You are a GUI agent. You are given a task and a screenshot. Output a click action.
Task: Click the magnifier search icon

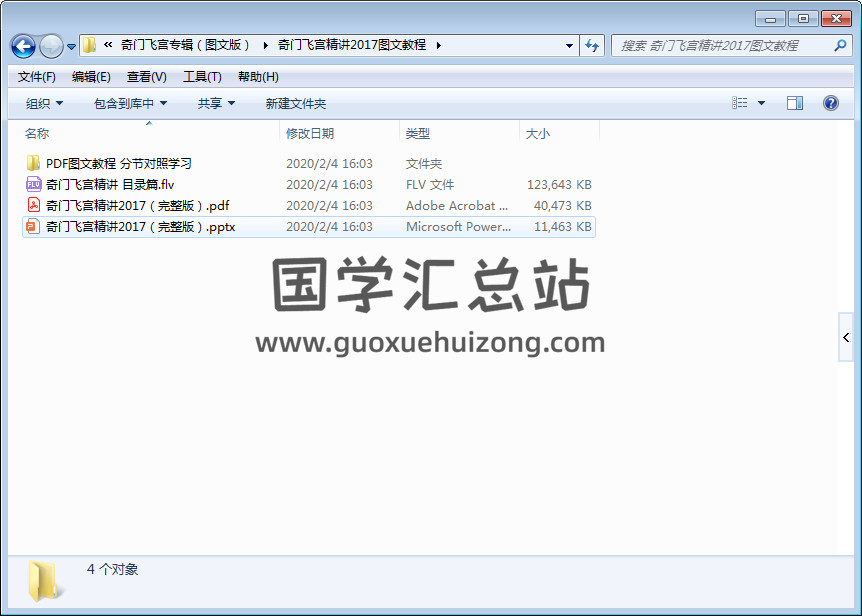(x=840, y=46)
